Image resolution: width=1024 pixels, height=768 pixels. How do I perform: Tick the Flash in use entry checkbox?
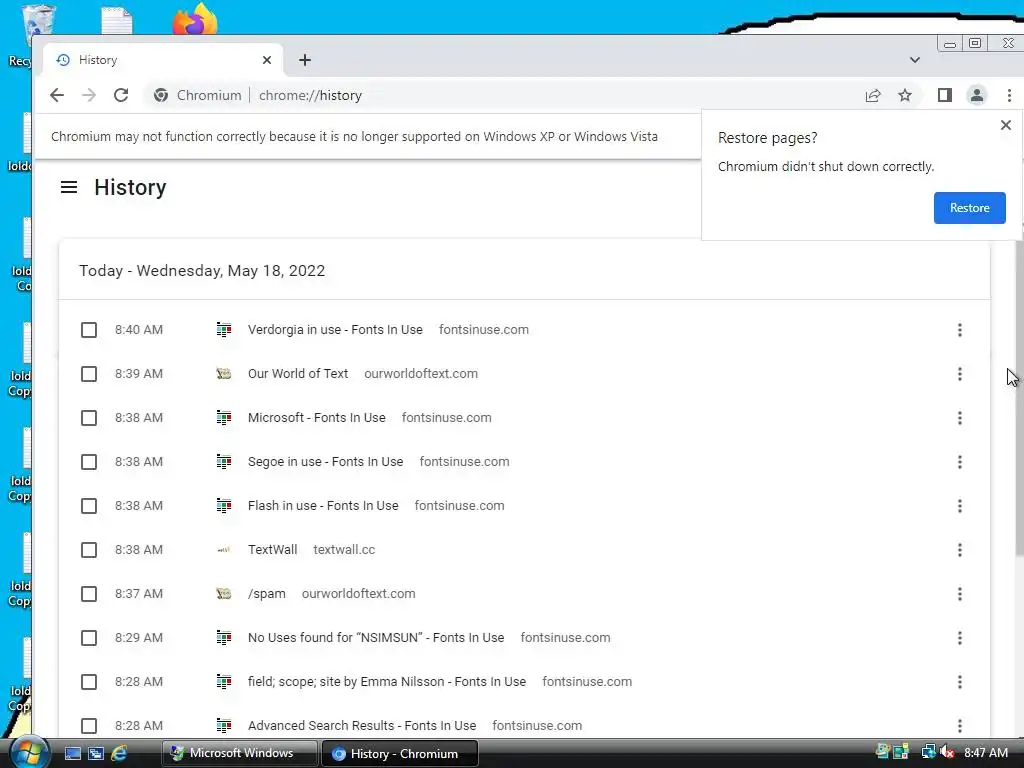coord(89,505)
